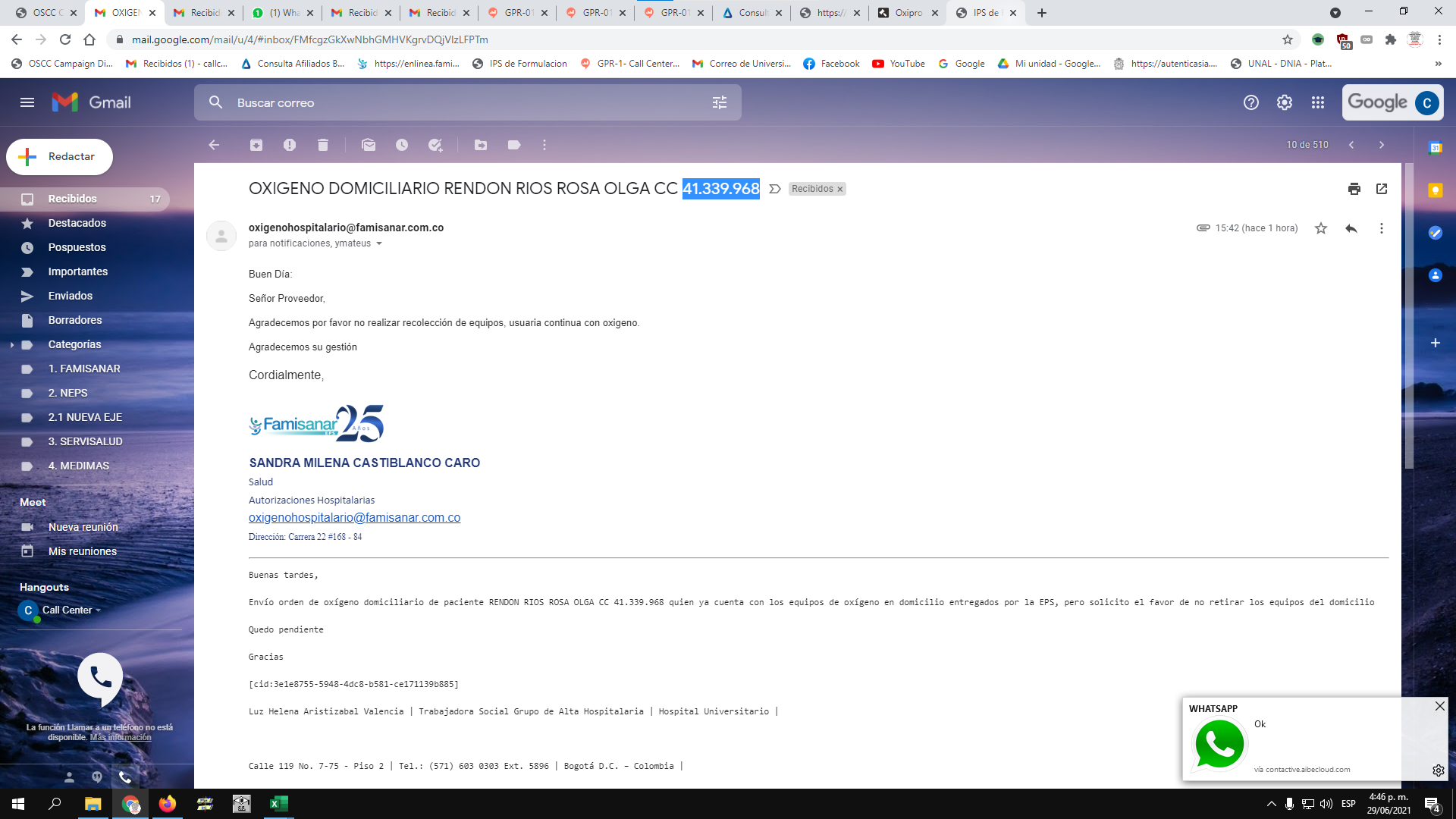Click the Buscar correo search field
1456x819 pixels.
(468, 102)
